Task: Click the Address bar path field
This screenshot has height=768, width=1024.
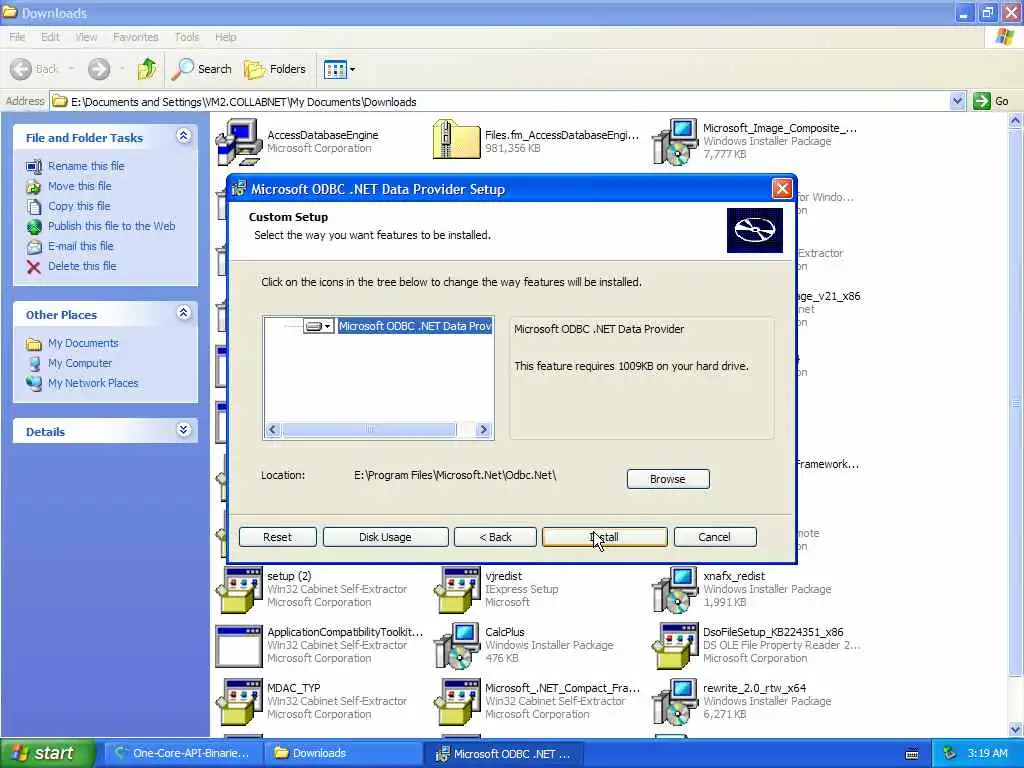Action: tap(500, 102)
